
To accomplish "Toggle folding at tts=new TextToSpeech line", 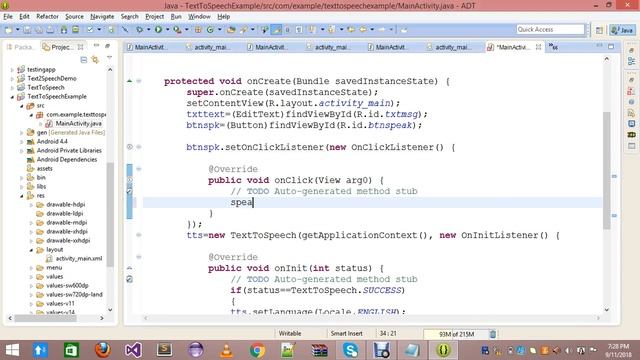I will click(x=139, y=235).
